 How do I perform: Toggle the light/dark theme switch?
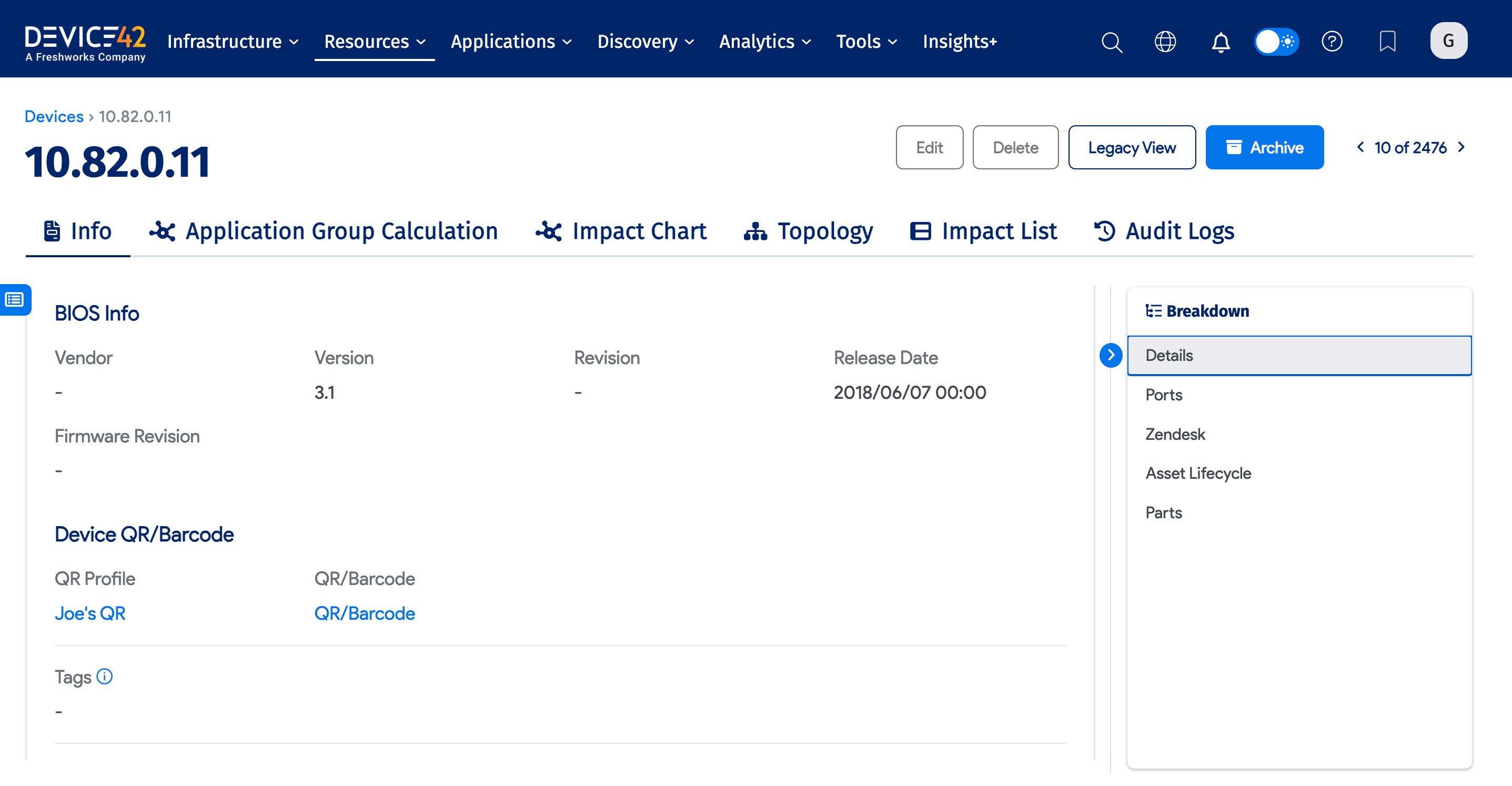(x=1276, y=42)
